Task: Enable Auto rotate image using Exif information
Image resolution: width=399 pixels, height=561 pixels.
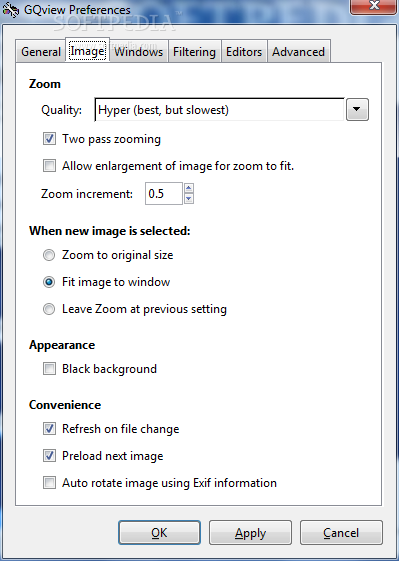Action: (x=49, y=483)
